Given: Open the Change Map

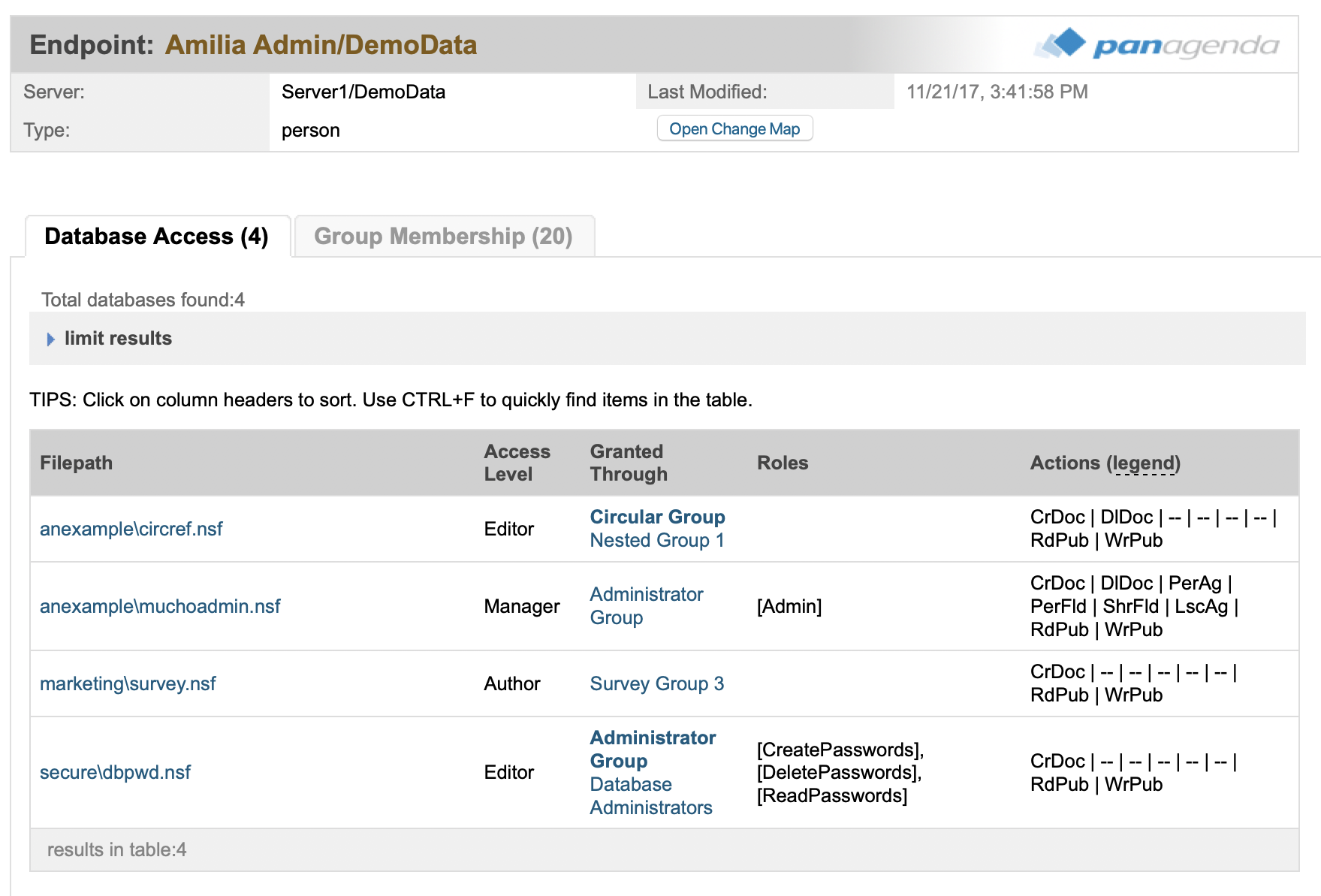Looking at the screenshot, I should [x=734, y=129].
